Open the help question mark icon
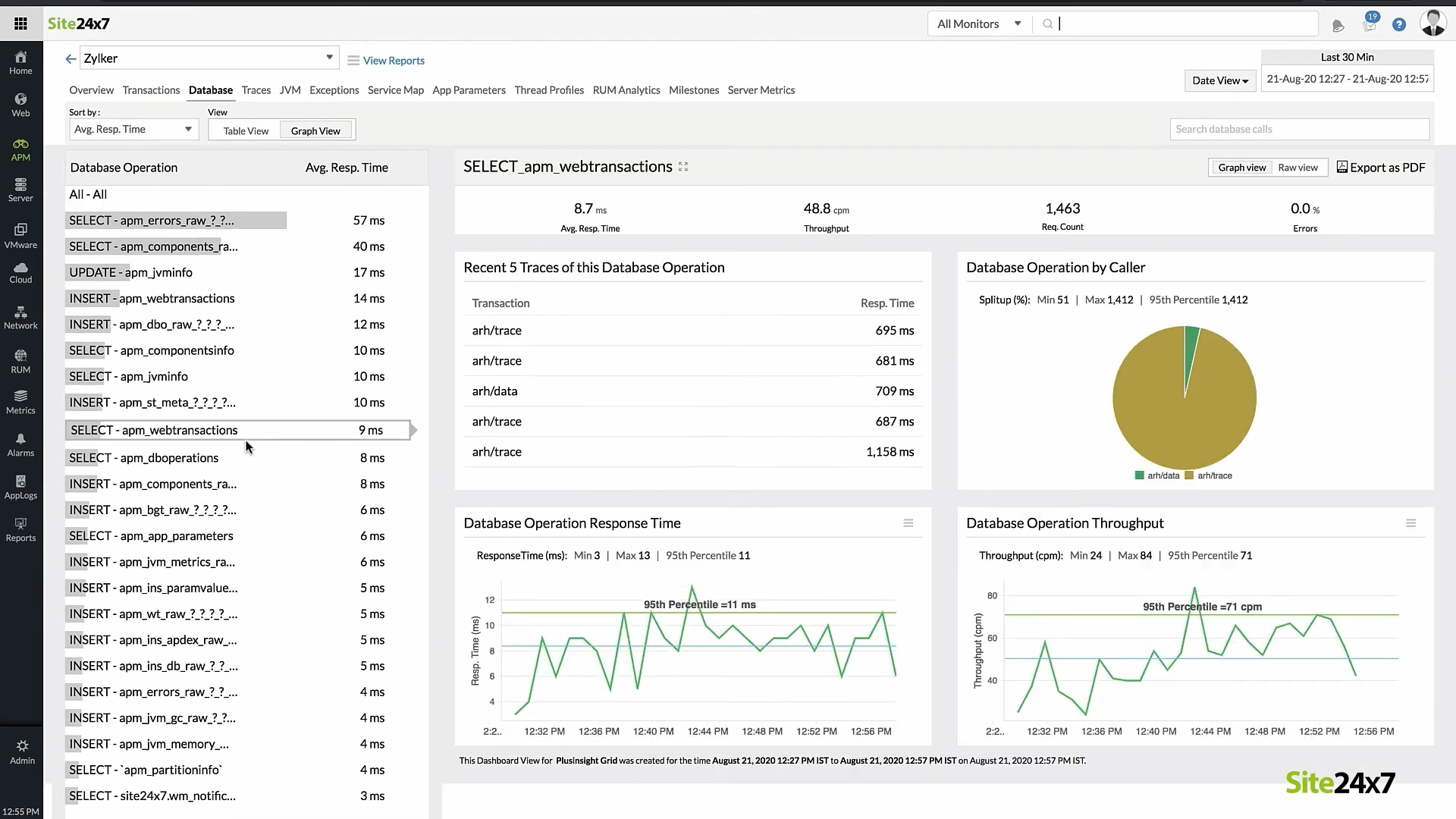 pyautogui.click(x=1399, y=24)
